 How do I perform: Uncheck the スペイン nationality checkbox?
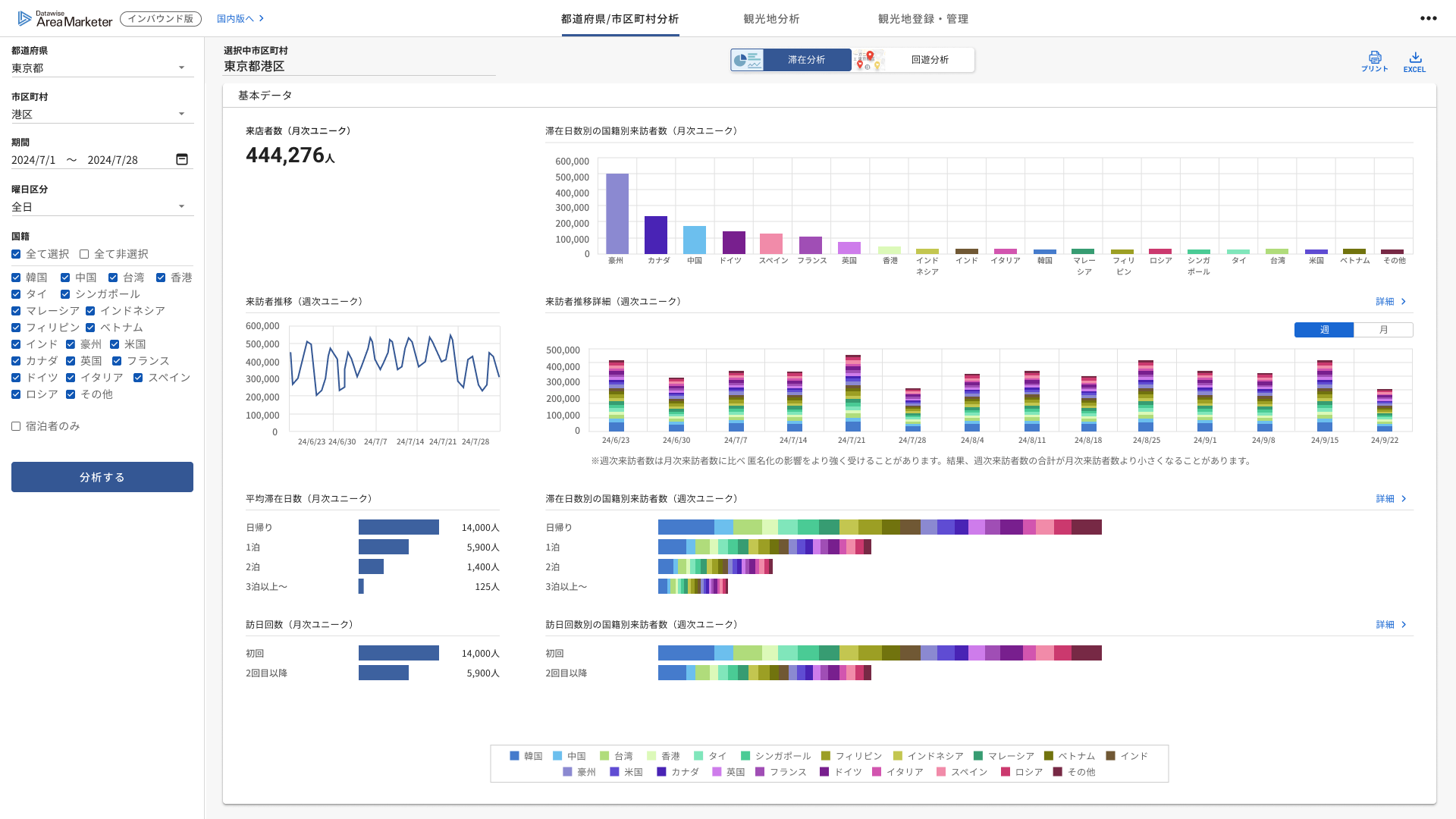[138, 378]
